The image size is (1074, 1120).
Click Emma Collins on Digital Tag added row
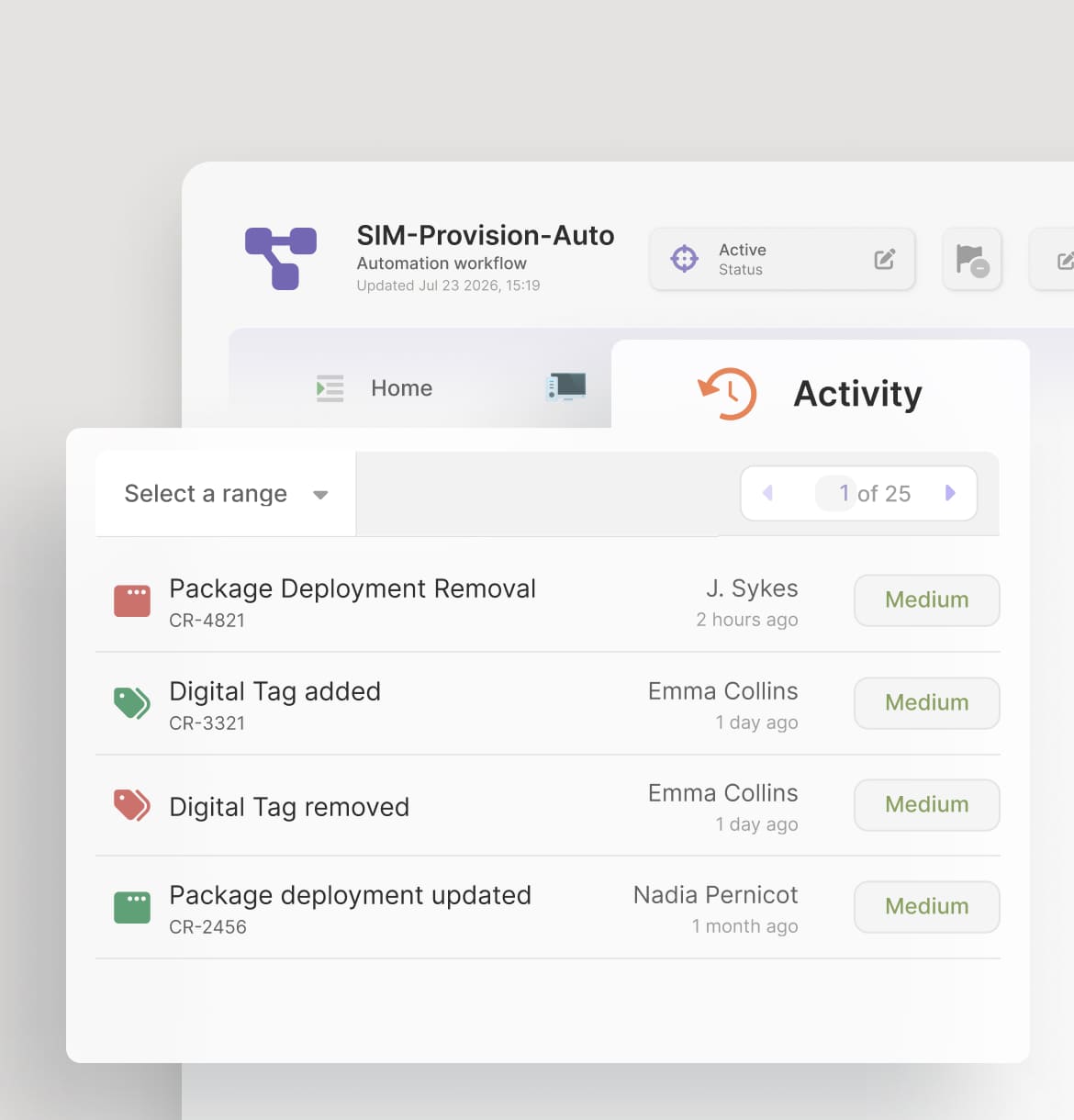(x=722, y=691)
